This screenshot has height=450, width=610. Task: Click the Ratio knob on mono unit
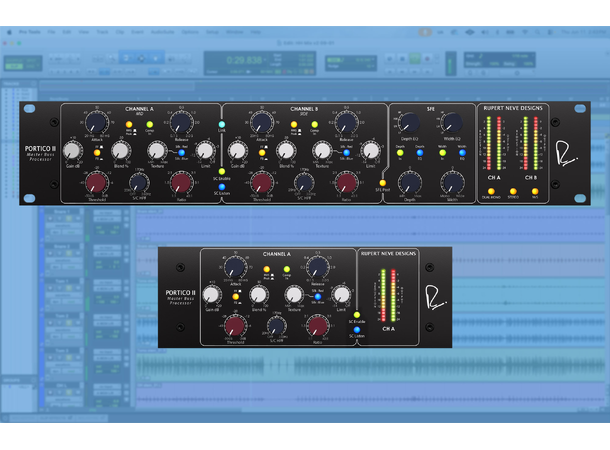click(x=317, y=326)
